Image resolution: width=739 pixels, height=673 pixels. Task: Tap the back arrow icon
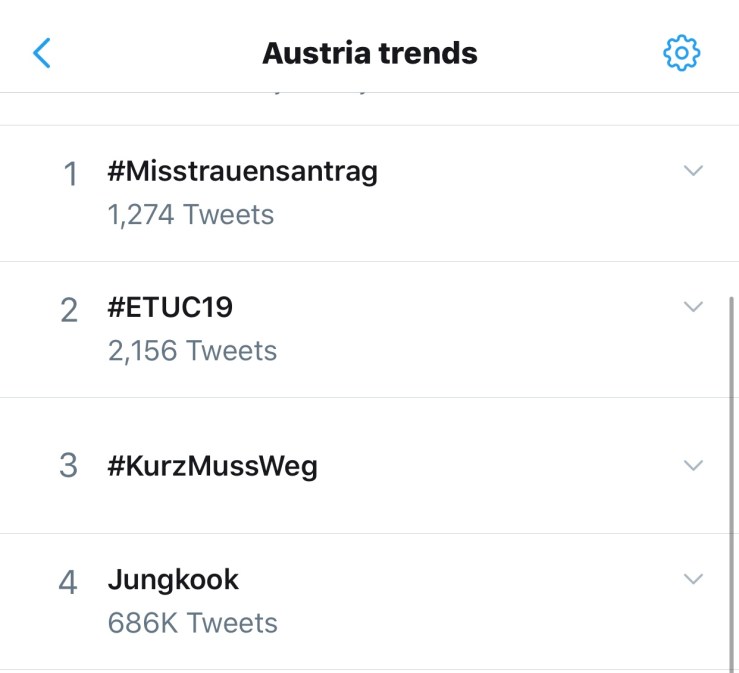pyautogui.click(x=42, y=53)
